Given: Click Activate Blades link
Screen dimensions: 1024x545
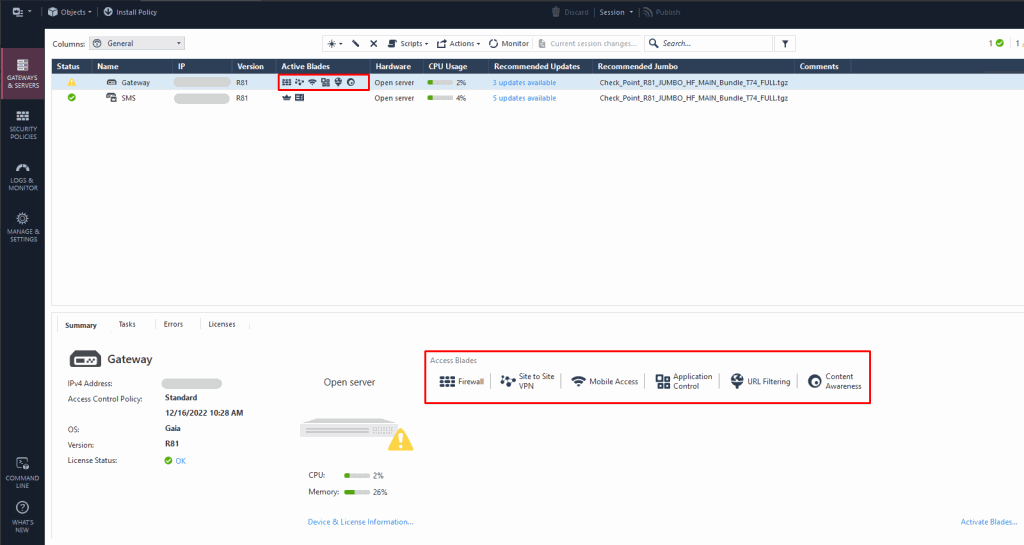Looking at the screenshot, I should pyautogui.click(x=989, y=522).
